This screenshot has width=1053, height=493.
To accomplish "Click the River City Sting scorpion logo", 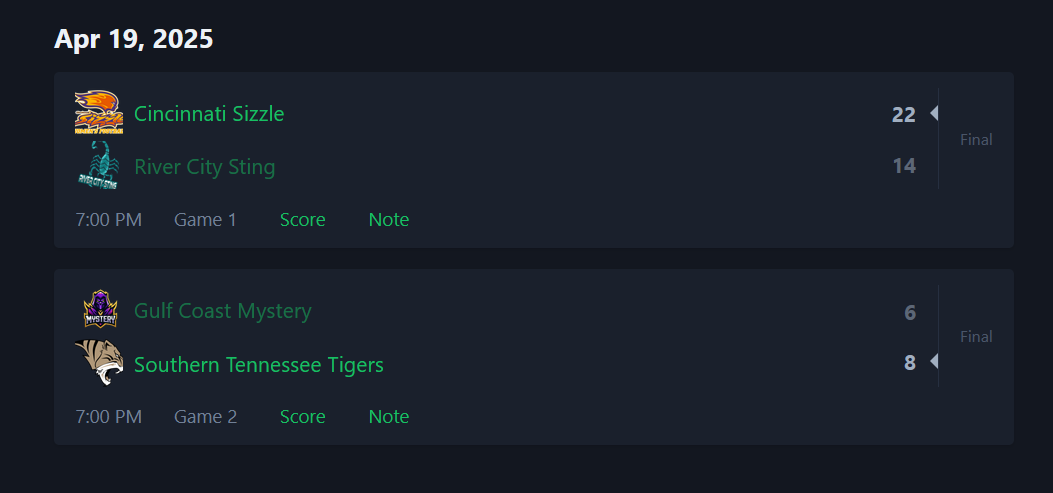I will click(x=99, y=165).
